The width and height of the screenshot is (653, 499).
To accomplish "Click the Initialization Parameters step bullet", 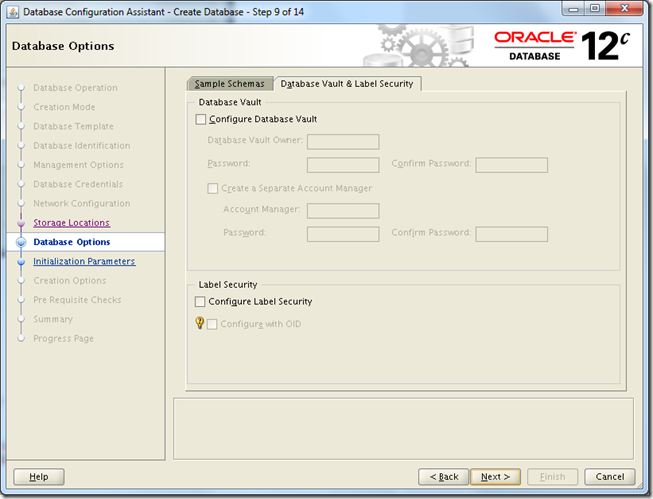I will [x=21, y=262].
